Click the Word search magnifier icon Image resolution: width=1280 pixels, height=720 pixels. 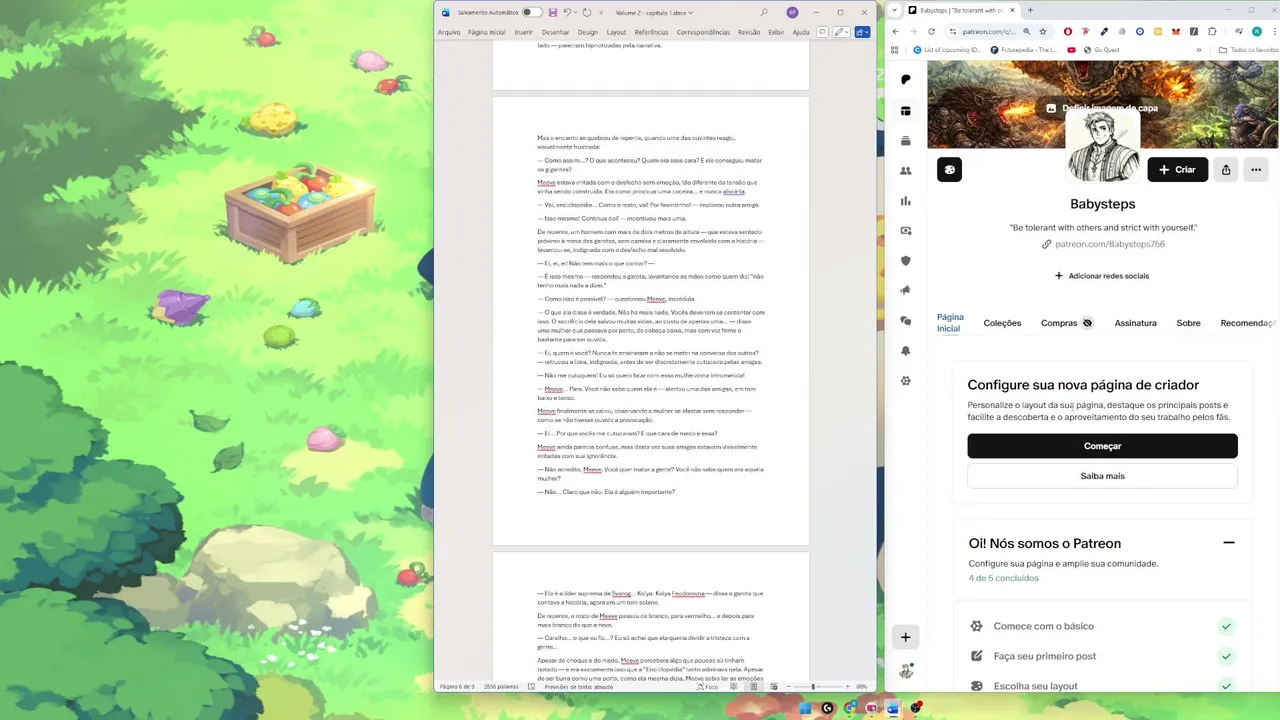(764, 12)
